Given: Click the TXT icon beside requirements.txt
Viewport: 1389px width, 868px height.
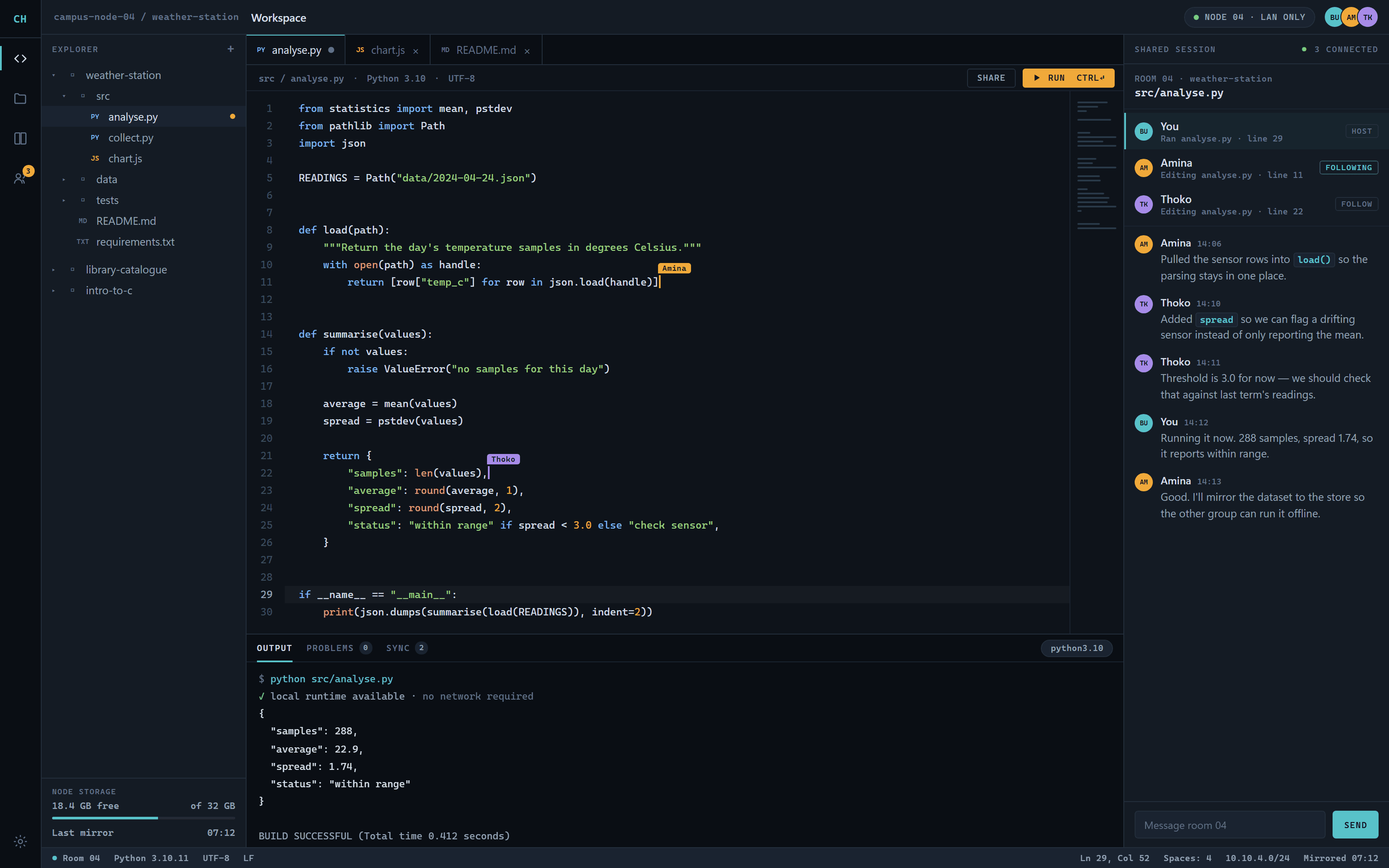Looking at the screenshot, I should tap(82, 242).
